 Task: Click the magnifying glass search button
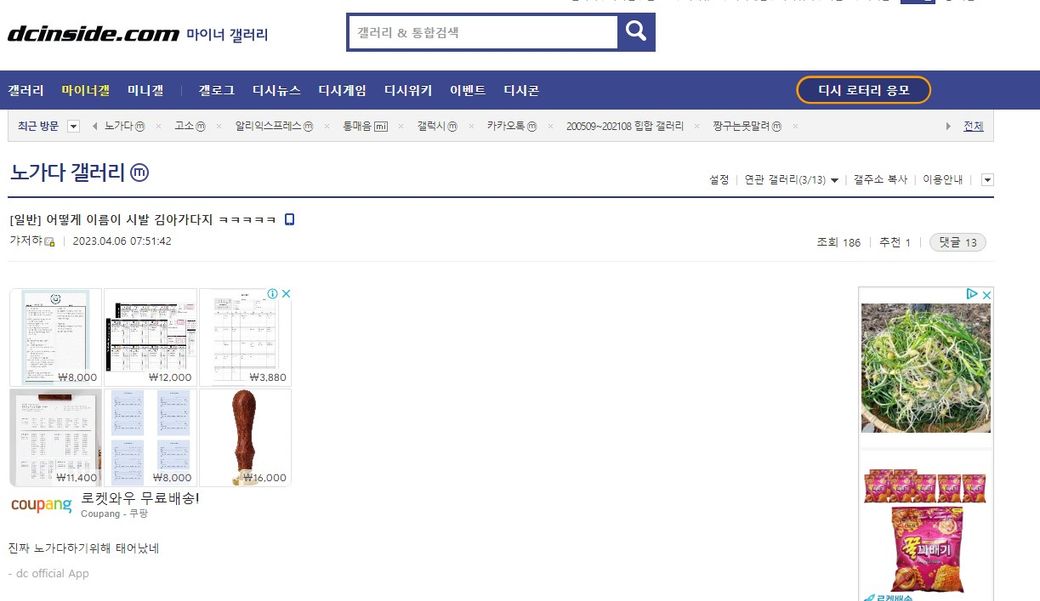(x=636, y=32)
